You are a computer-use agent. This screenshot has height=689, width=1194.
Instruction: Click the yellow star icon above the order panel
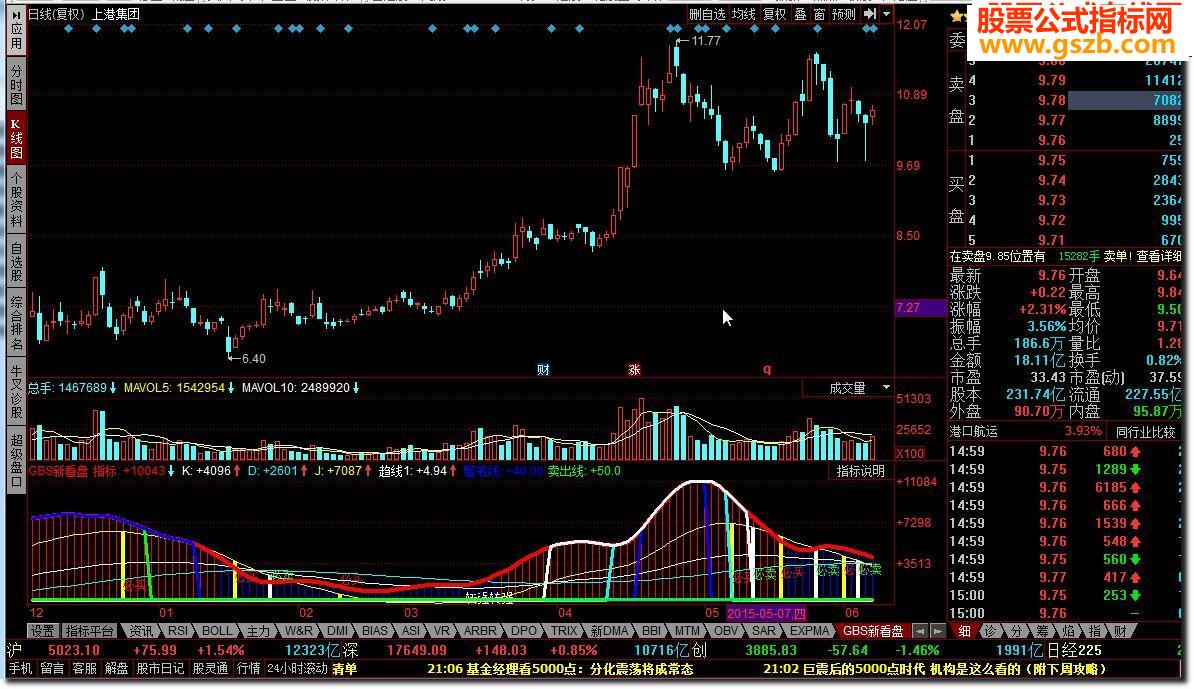pyautogui.click(x=956, y=16)
